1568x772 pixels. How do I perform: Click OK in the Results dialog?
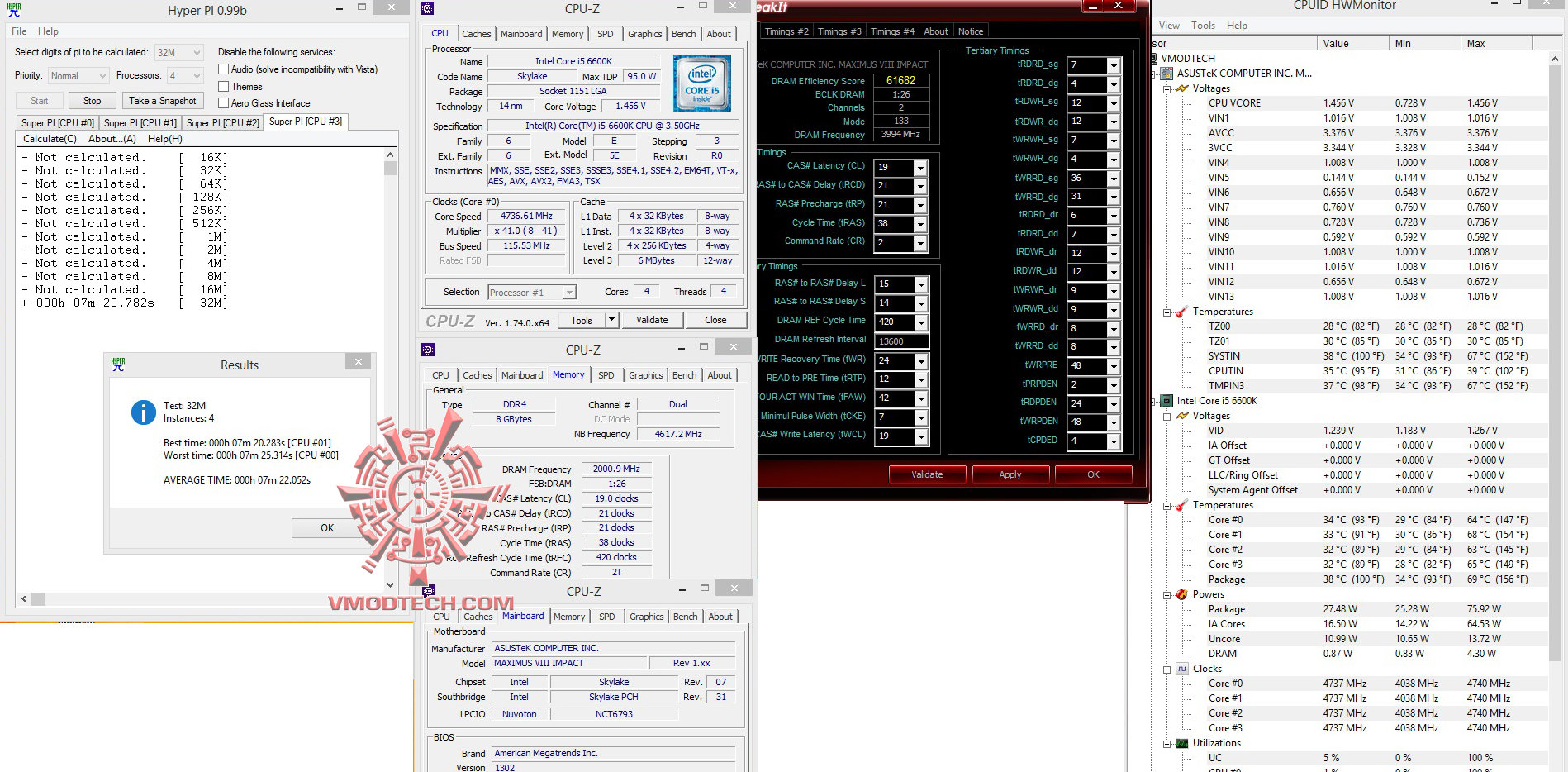(x=327, y=528)
